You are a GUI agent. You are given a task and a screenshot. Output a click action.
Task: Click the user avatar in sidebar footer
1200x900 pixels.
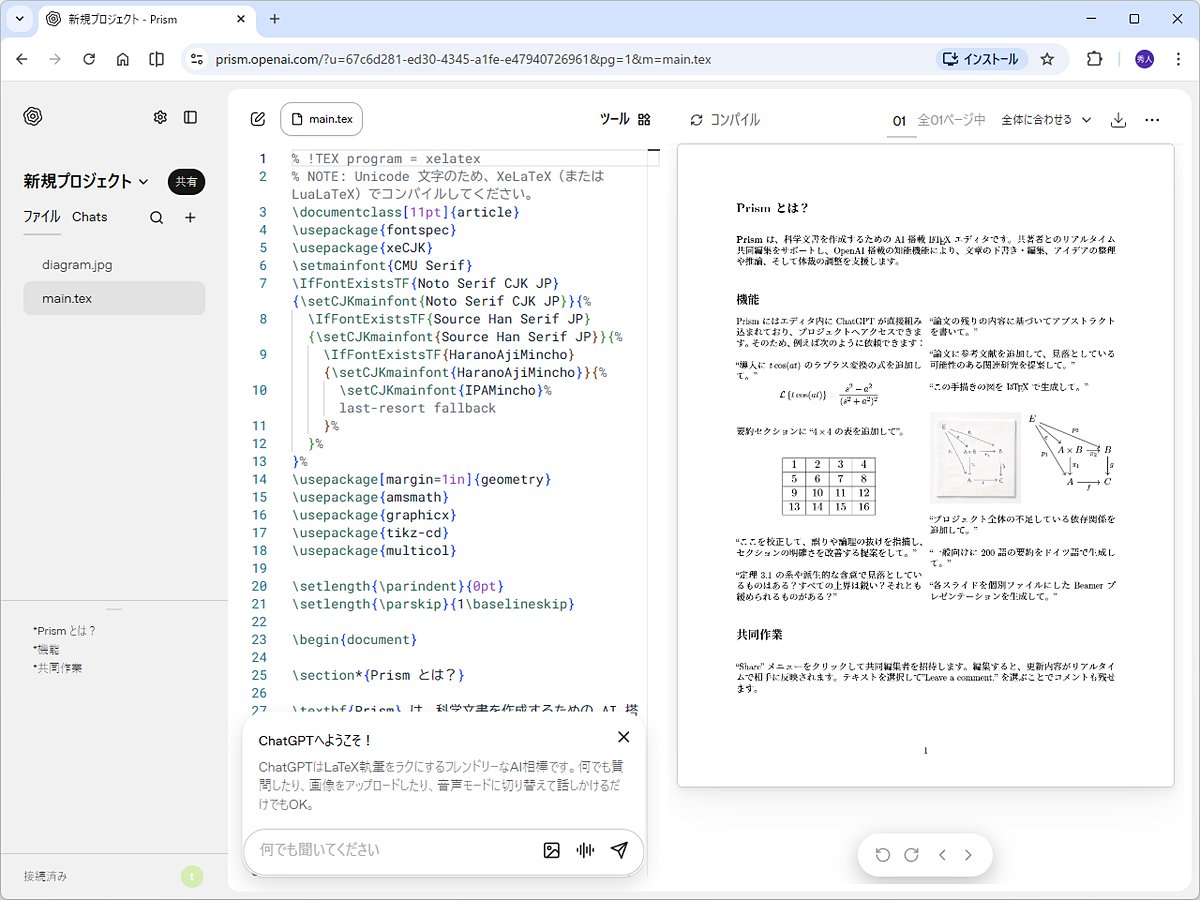[x=192, y=876]
